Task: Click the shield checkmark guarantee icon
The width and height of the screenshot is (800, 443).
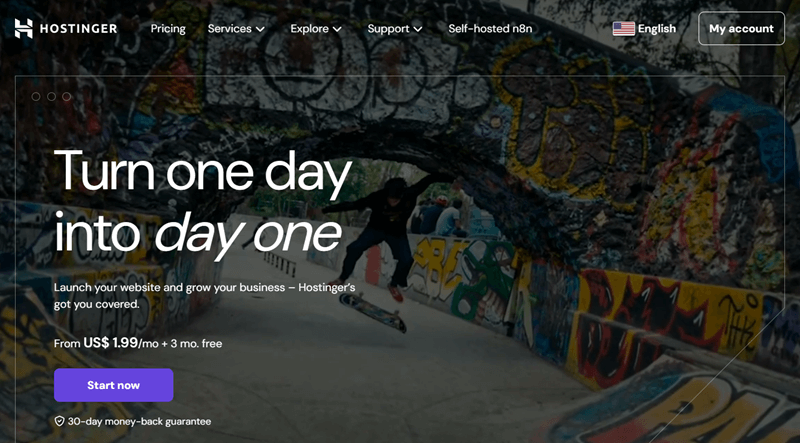Action: tap(59, 422)
